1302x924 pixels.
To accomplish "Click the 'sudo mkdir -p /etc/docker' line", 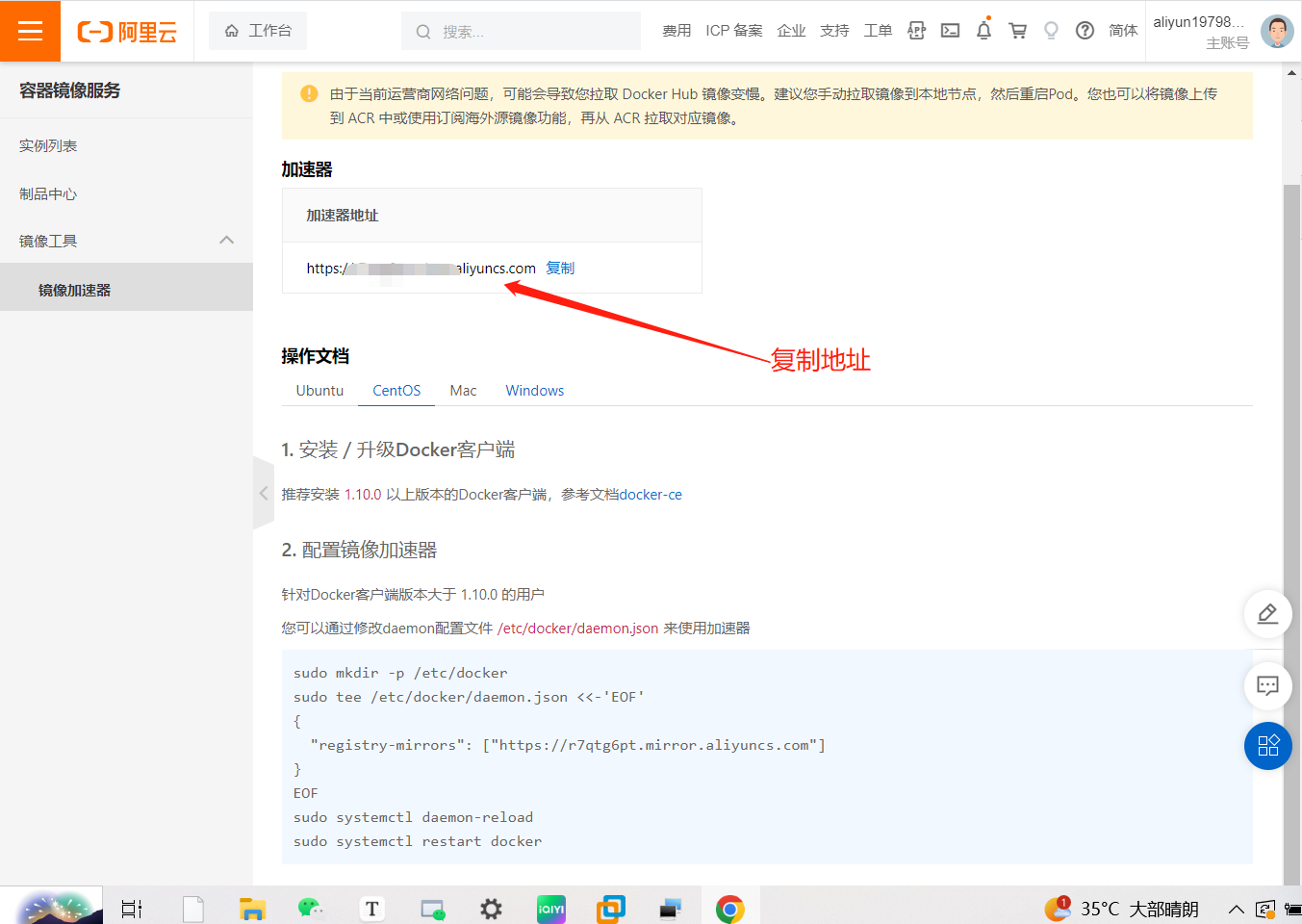I will pos(400,673).
